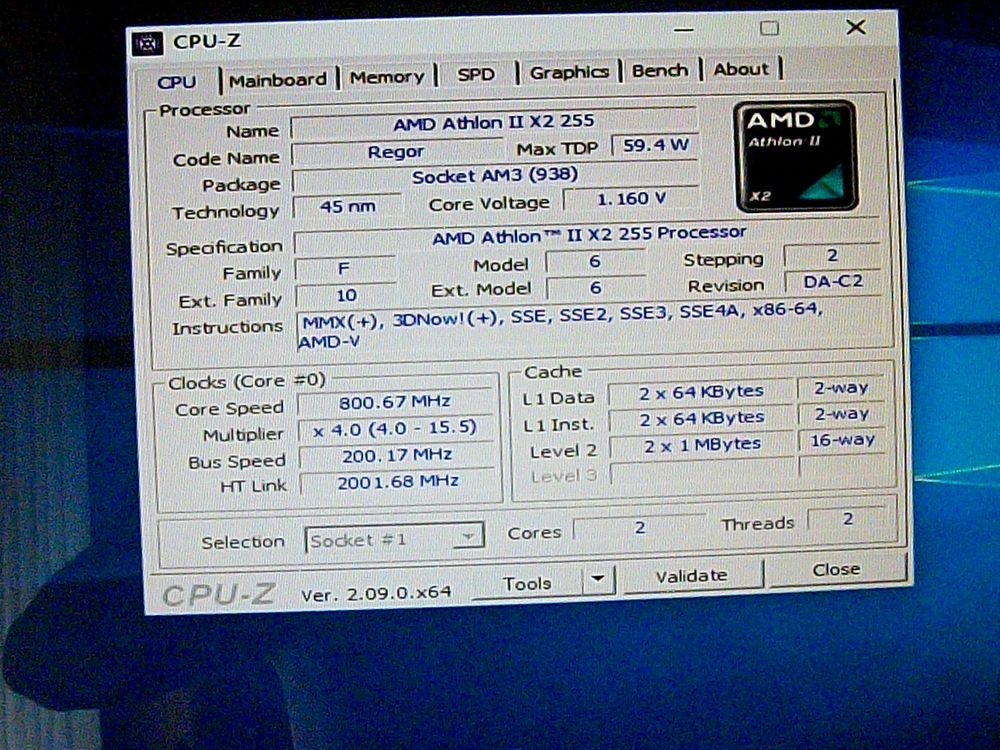Image resolution: width=1000 pixels, height=750 pixels.
Task: Click the empty Level 3 cache field
Action: tap(702, 471)
